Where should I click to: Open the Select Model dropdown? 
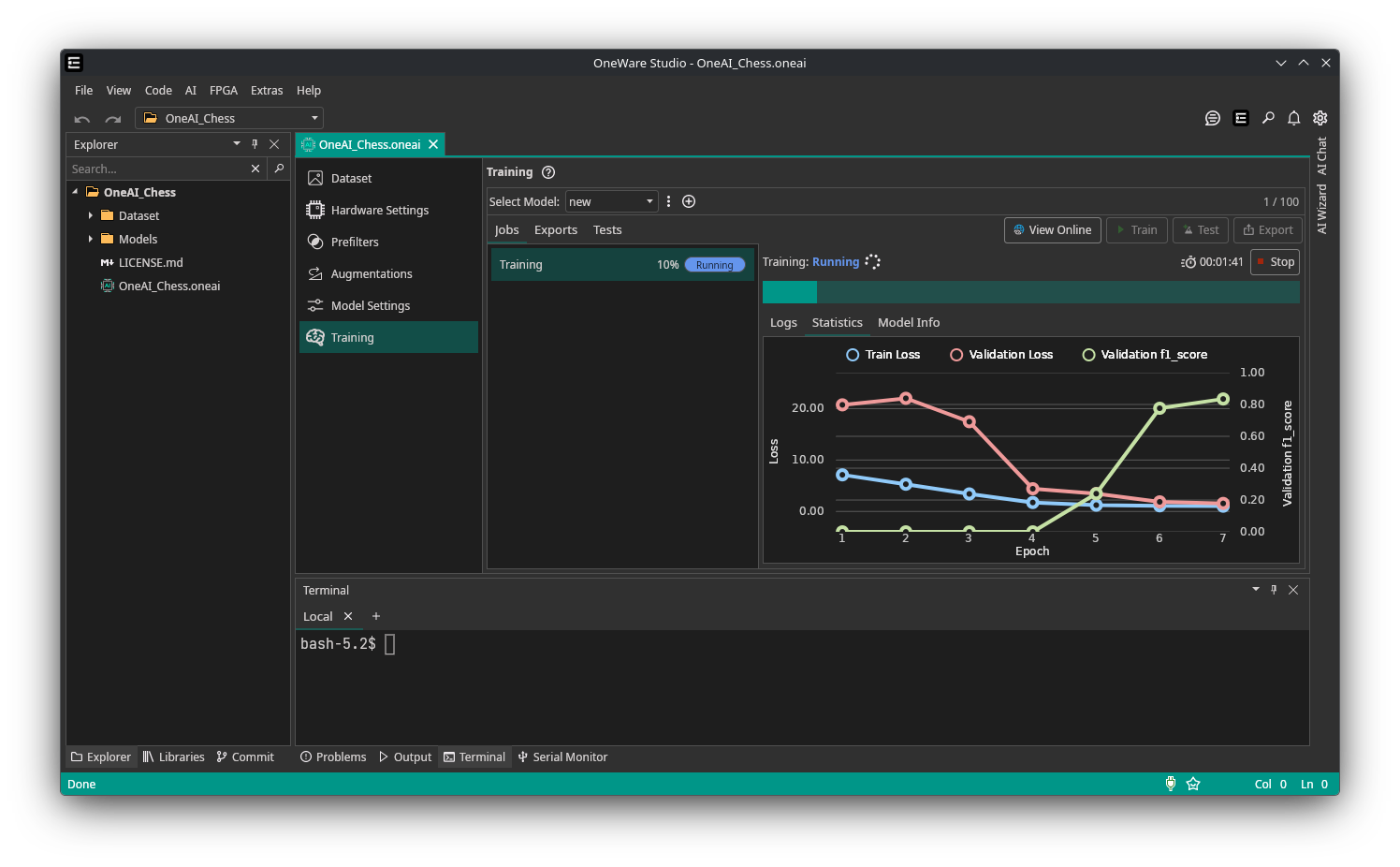tap(611, 201)
